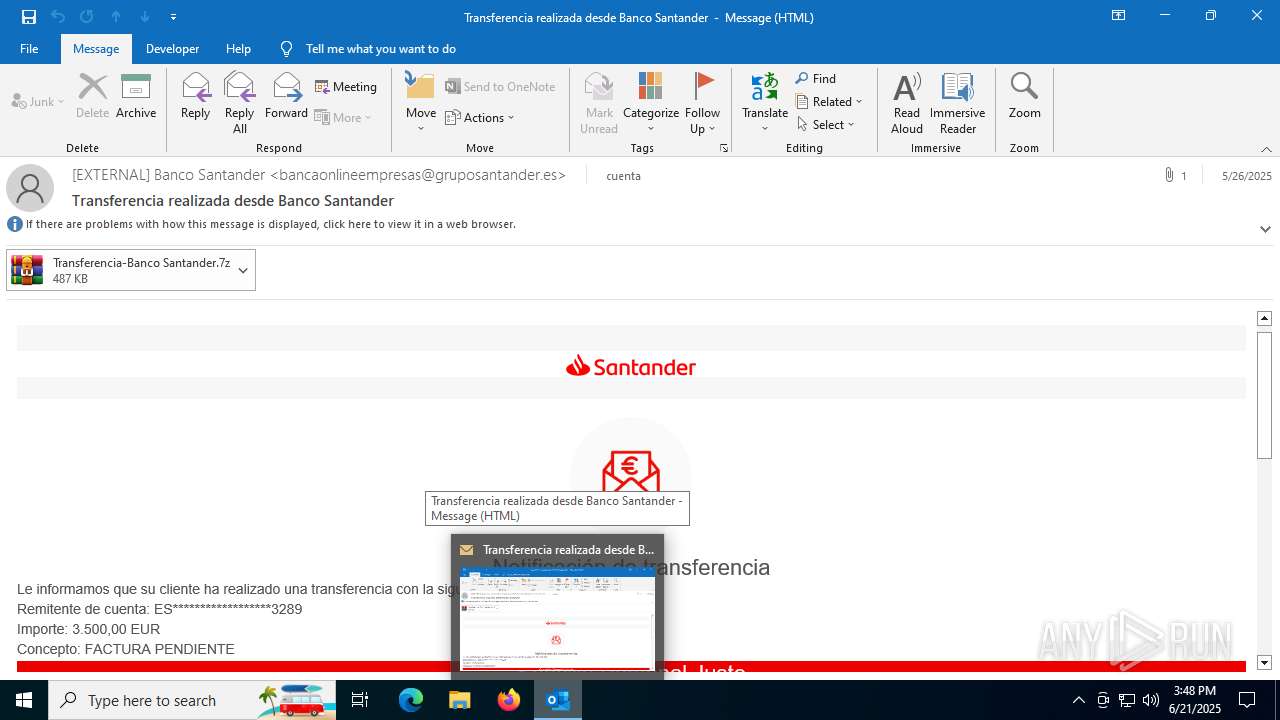Open the Help ribbon tab
This screenshot has height=720, width=1280.
[238, 48]
